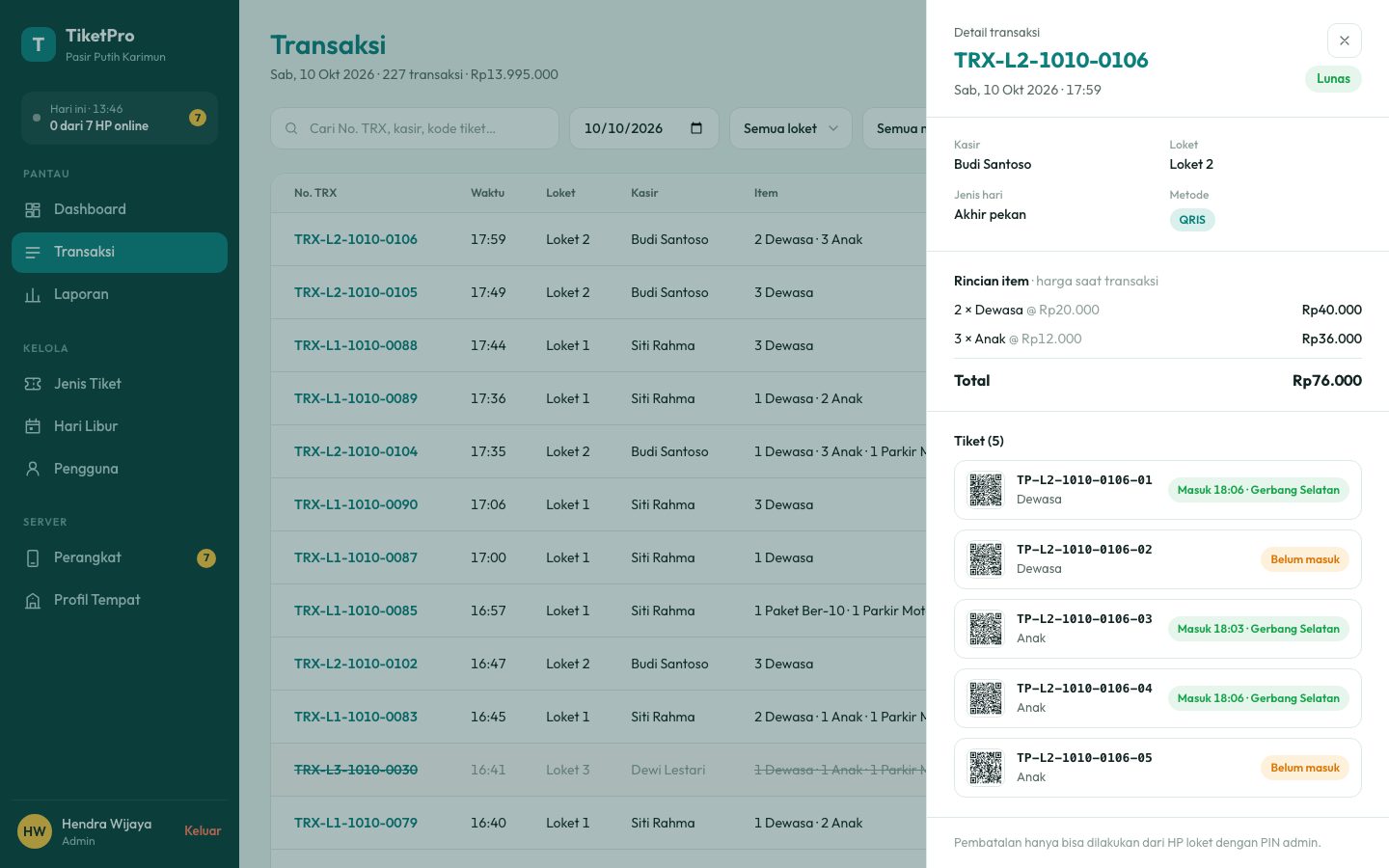Open transaction TRX-L1-1010-0079

click(356, 823)
